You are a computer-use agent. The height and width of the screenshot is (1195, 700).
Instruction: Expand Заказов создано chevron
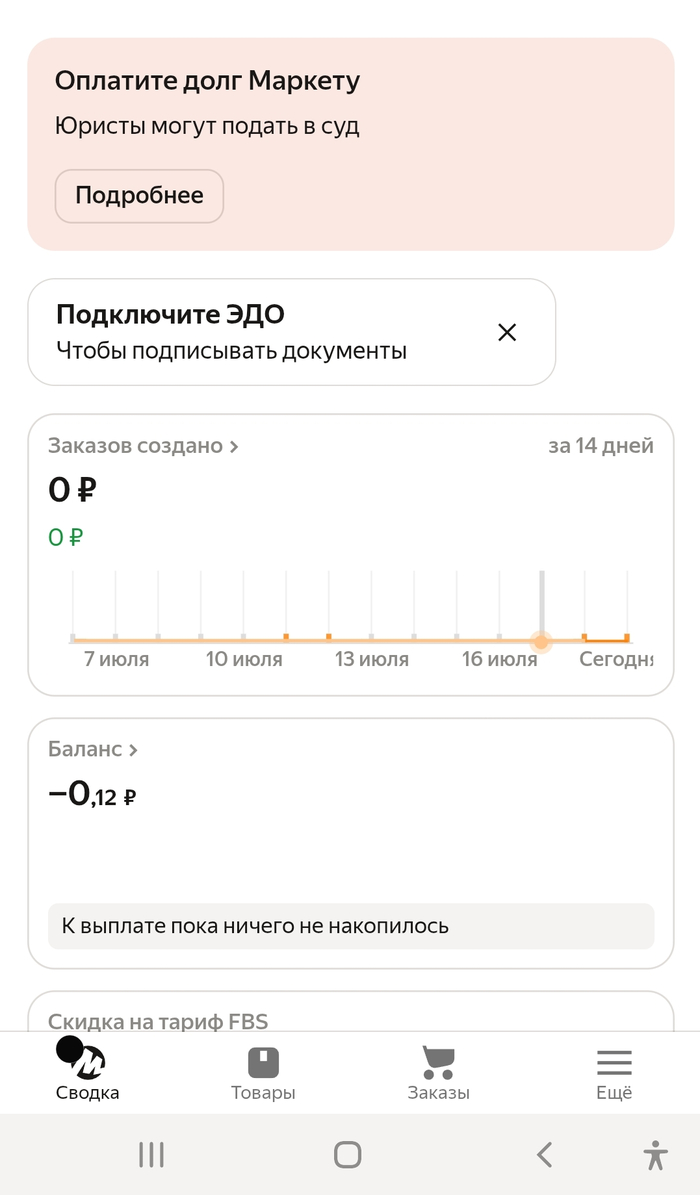point(234,447)
